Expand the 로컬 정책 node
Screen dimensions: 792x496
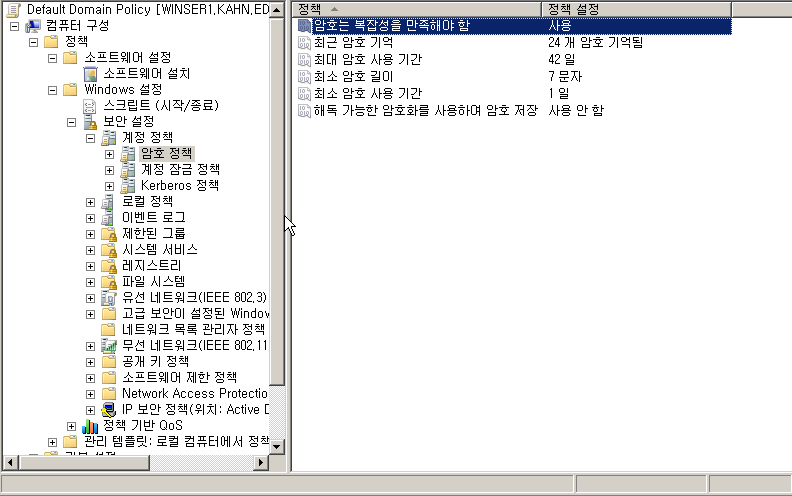[x=90, y=203]
